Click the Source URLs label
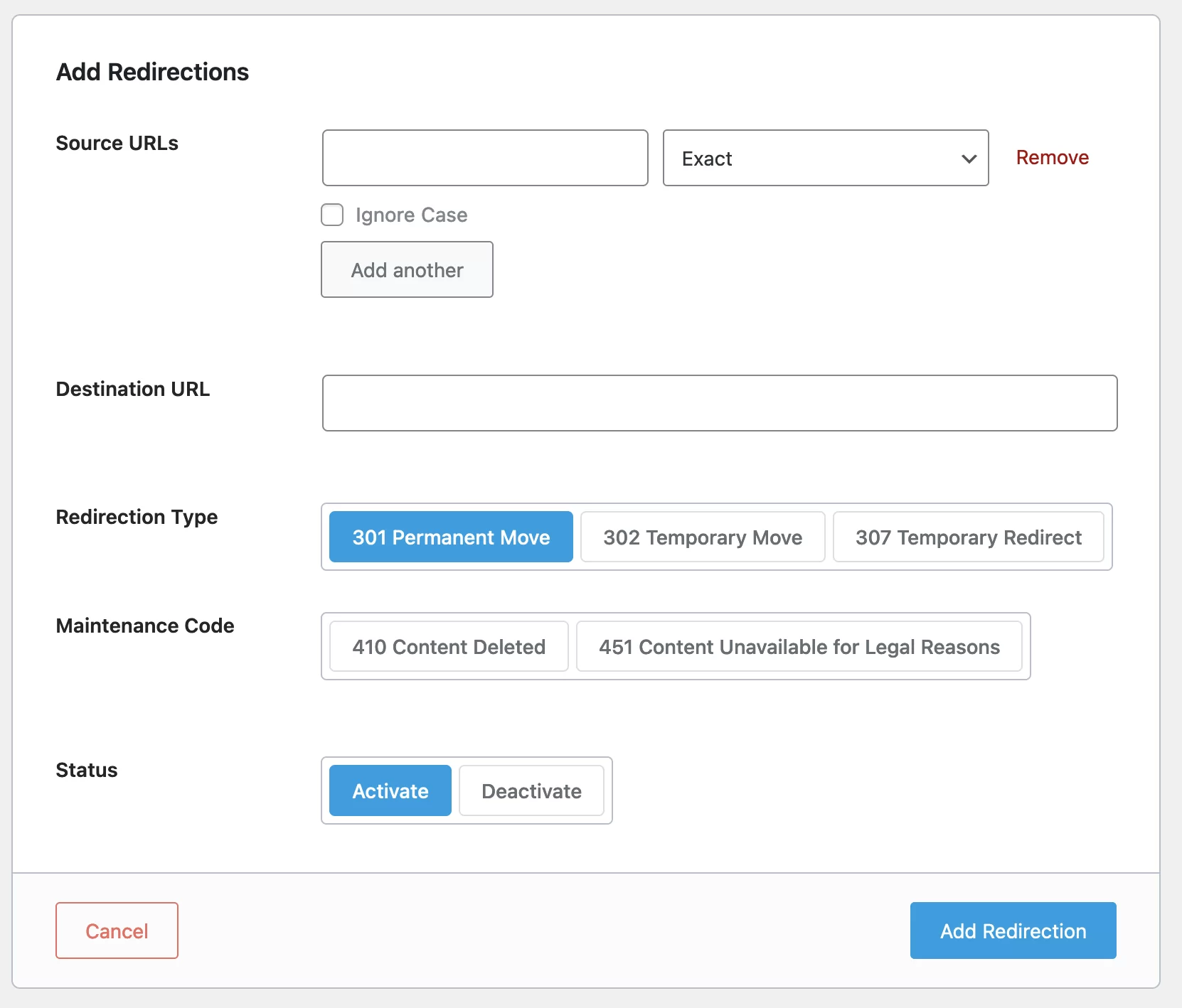Image resolution: width=1182 pixels, height=1008 pixels. pyautogui.click(x=117, y=143)
